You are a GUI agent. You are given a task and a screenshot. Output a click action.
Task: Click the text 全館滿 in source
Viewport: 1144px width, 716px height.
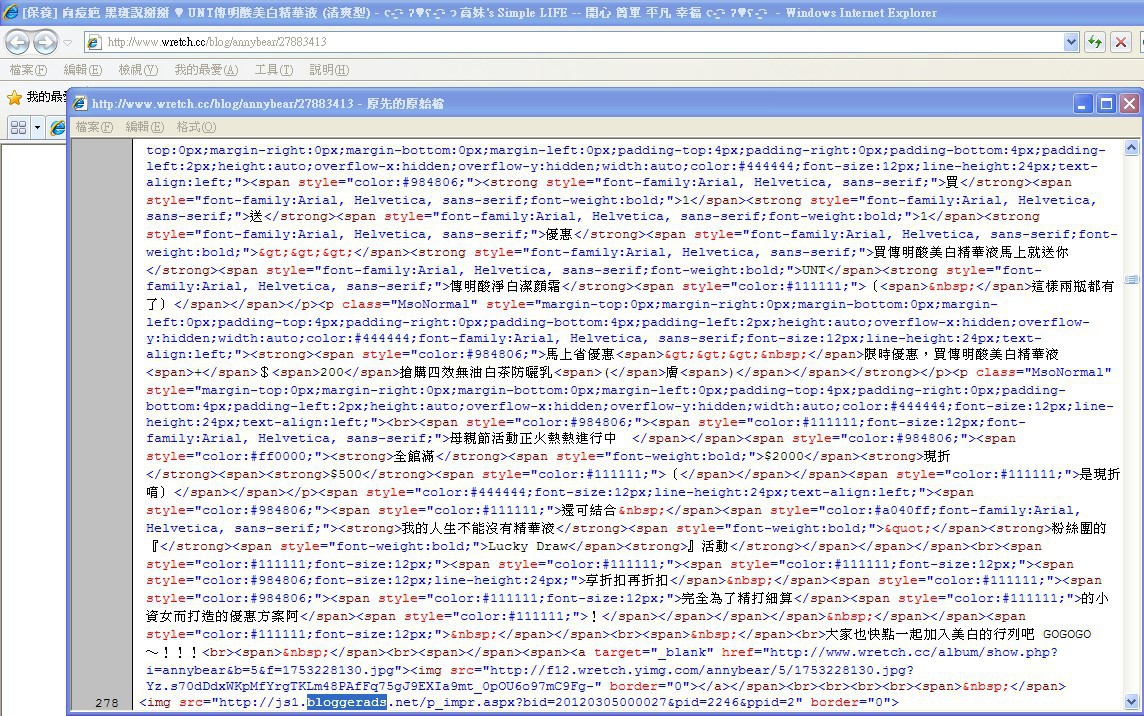point(414,456)
